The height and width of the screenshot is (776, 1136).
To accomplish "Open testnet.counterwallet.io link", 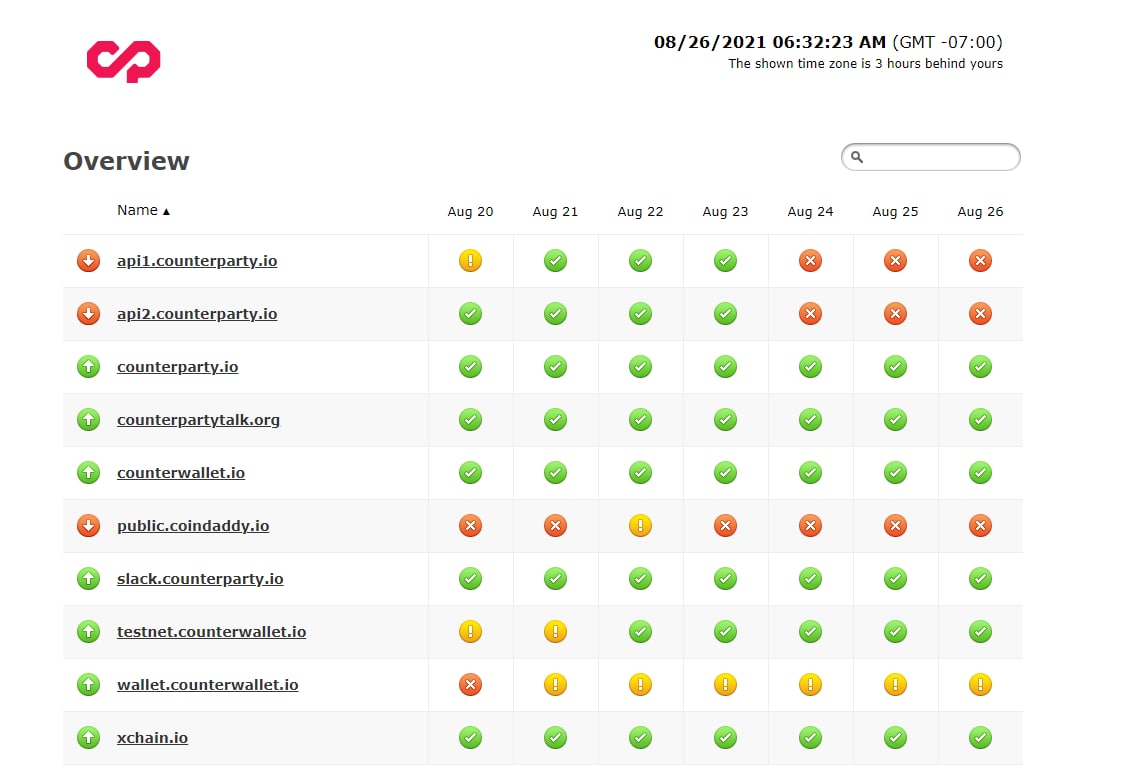I will tap(212, 631).
